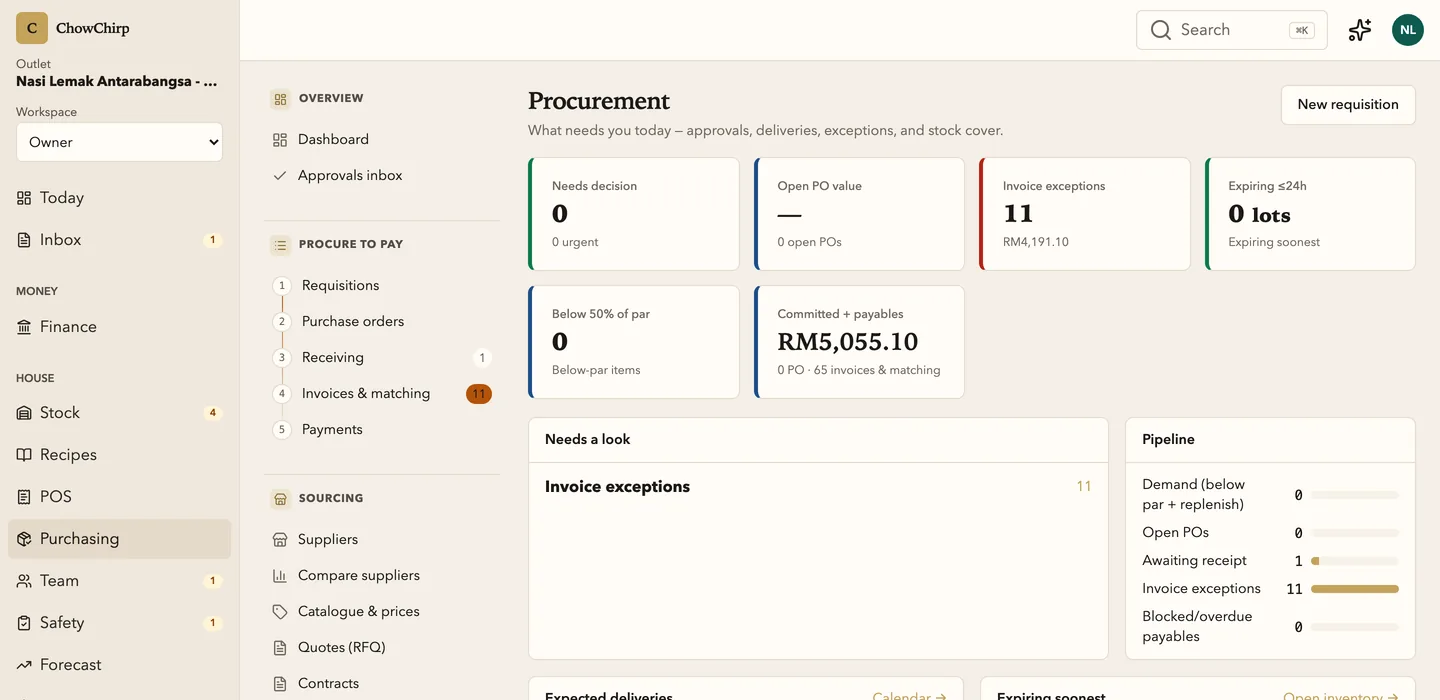Image resolution: width=1440 pixels, height=700 pixels.
Task: Click the Stock warehouse icon
Action: tap(24, 413)
